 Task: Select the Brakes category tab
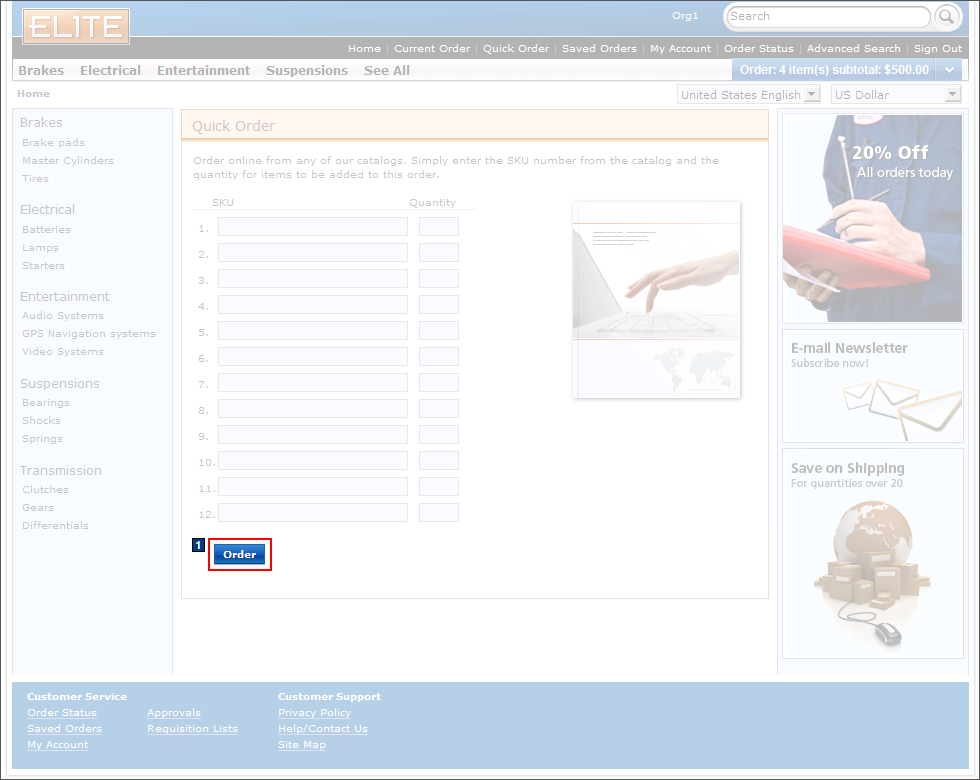click(41, 71)
